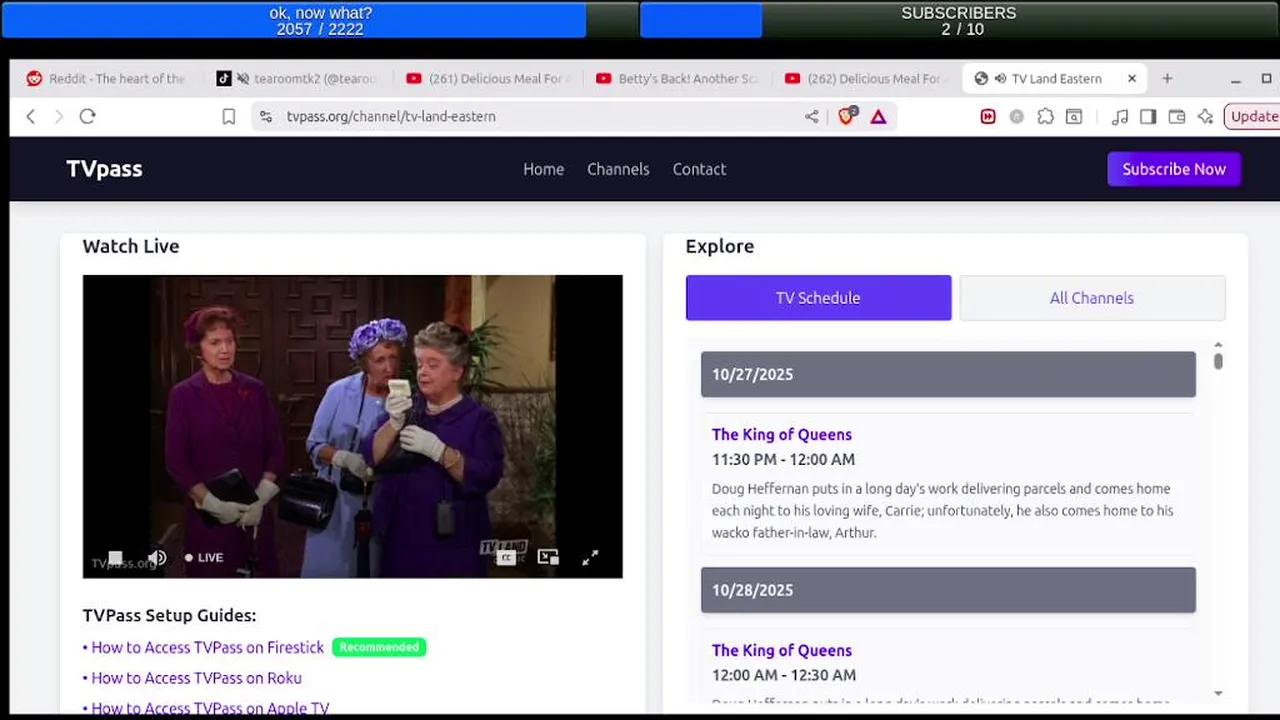Click the live video frame
Viewport: 1280px width, 720px height.
tap(352, 427)
